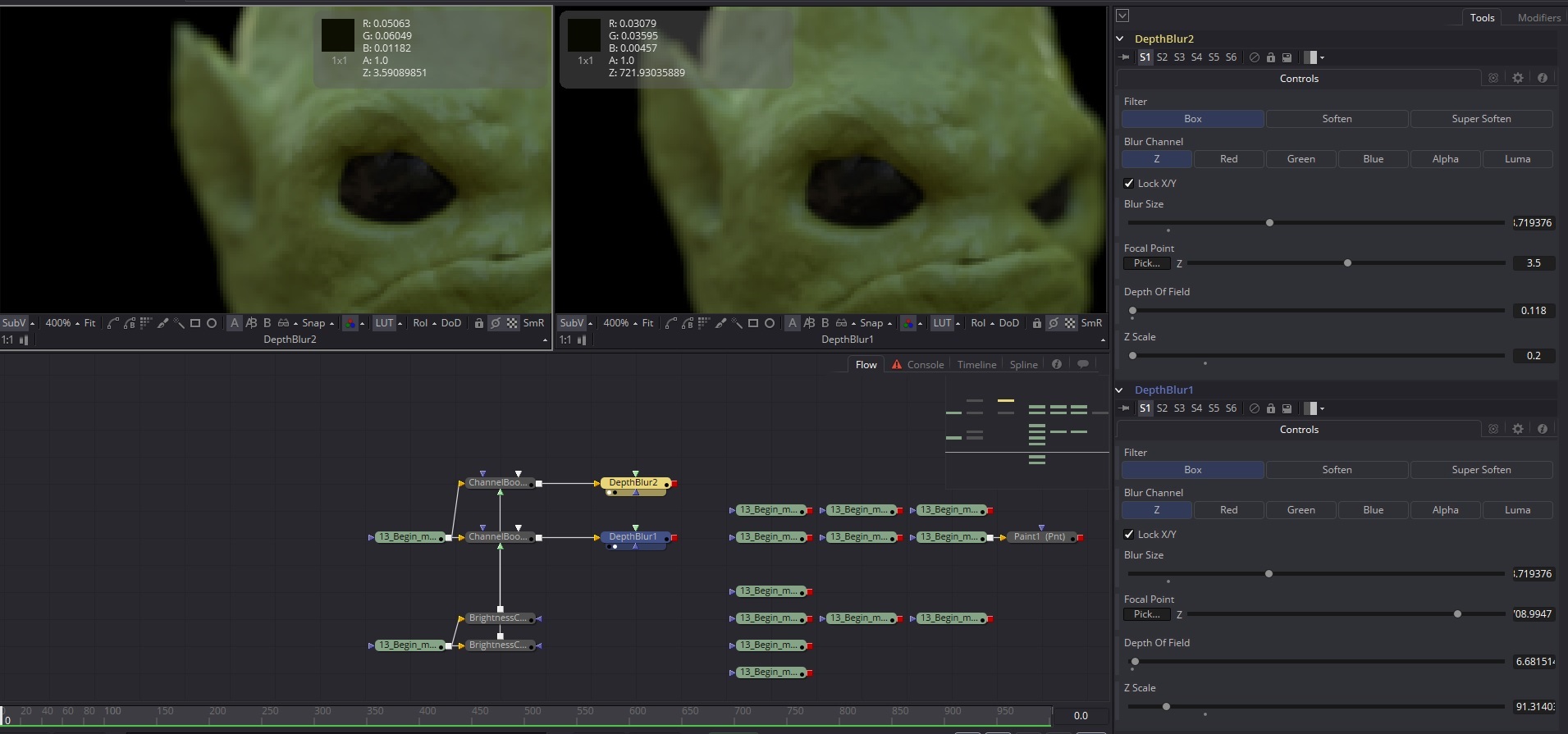Open radiosity icon tab in DepthBlur2 controls

(1493, 78)
